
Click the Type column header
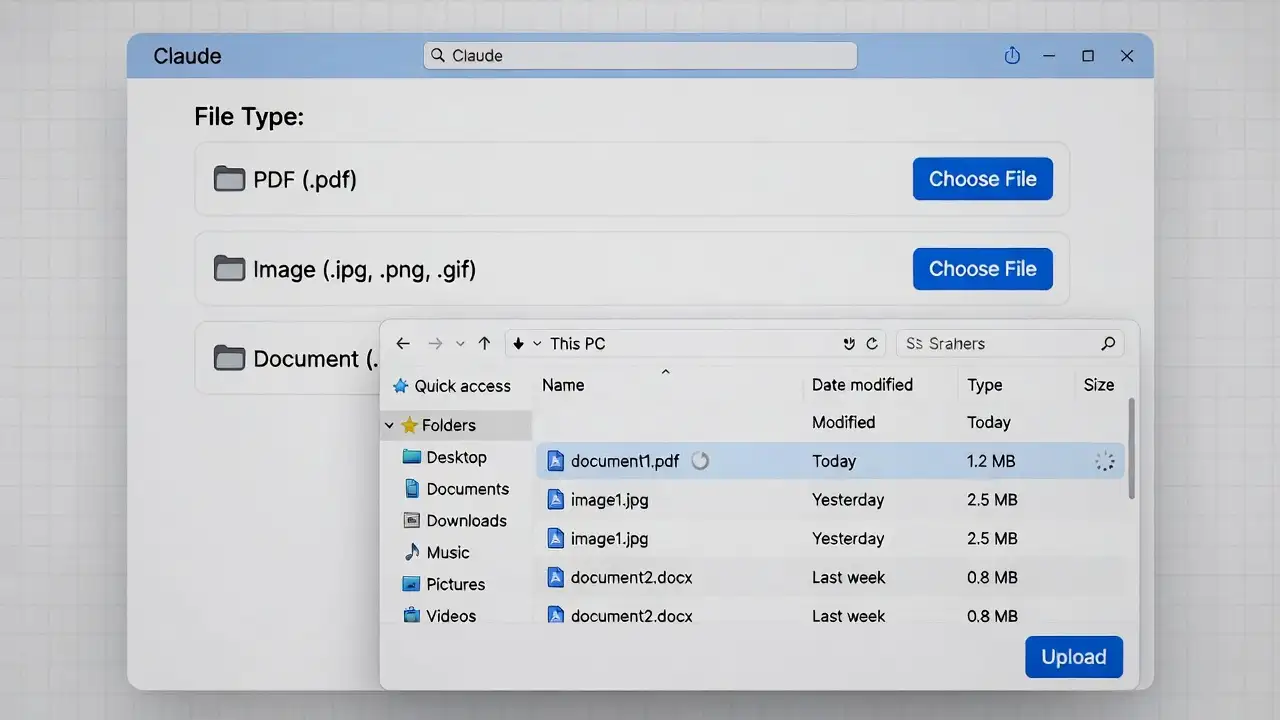[x=984, y=385]
